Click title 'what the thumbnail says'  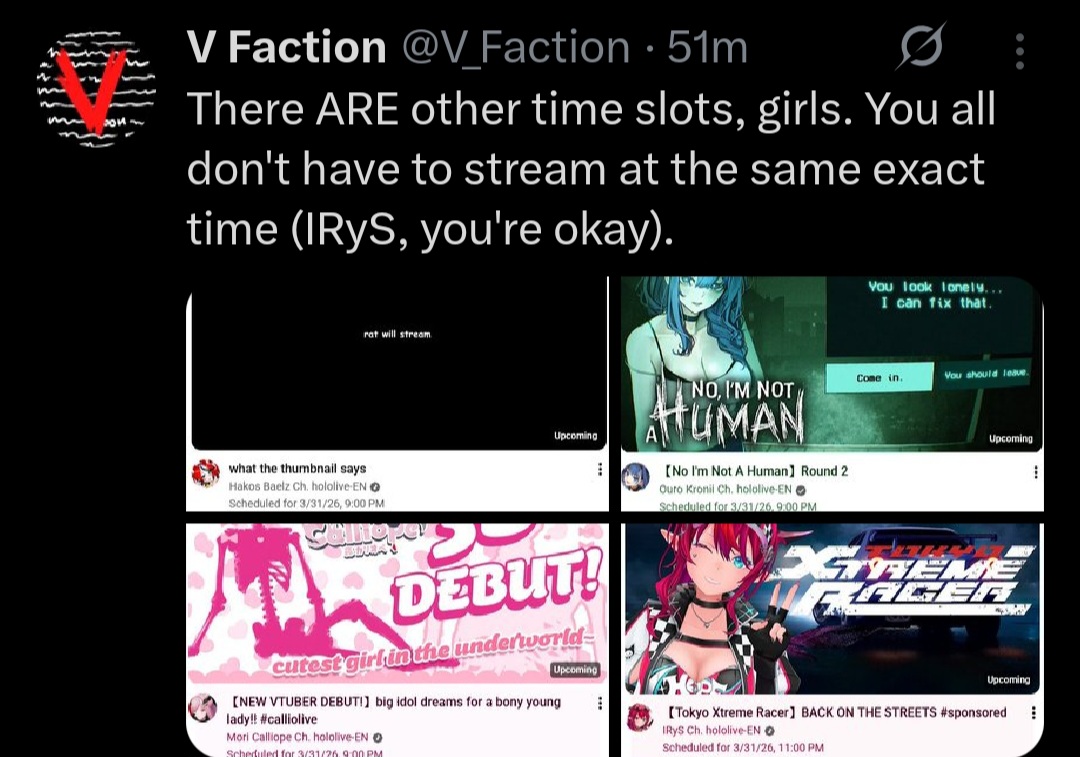298,468
